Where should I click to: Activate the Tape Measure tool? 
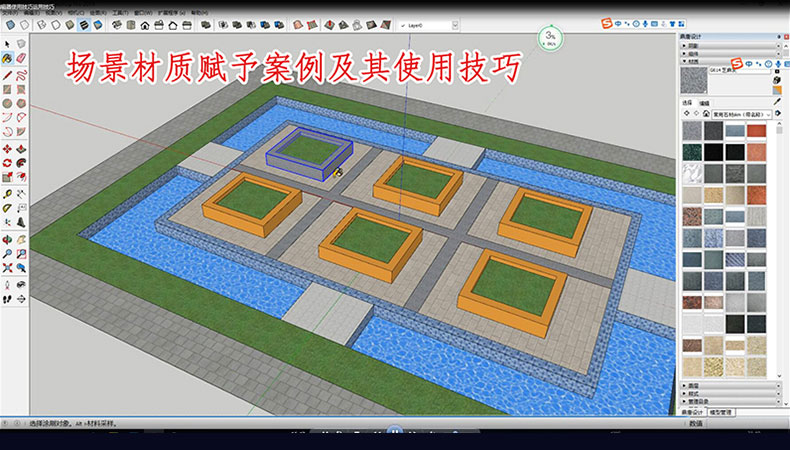pyautogui.click(x=7, y=193)
